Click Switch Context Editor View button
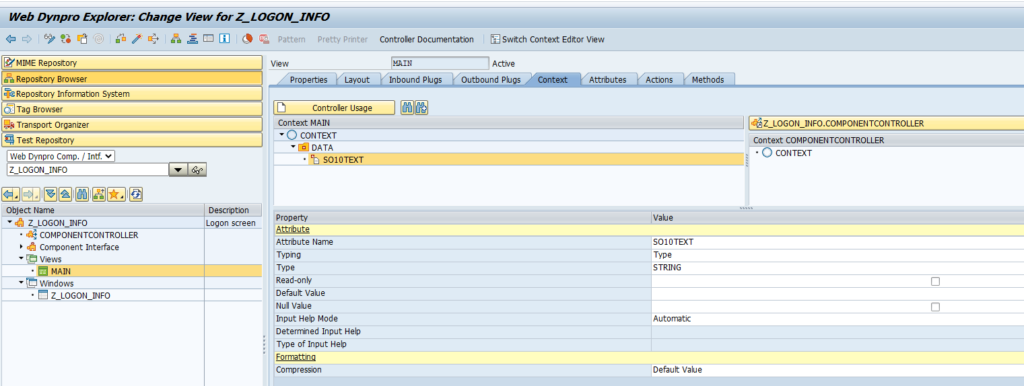The width and height of the screenshot is (1024, 386). click(547, 39)
